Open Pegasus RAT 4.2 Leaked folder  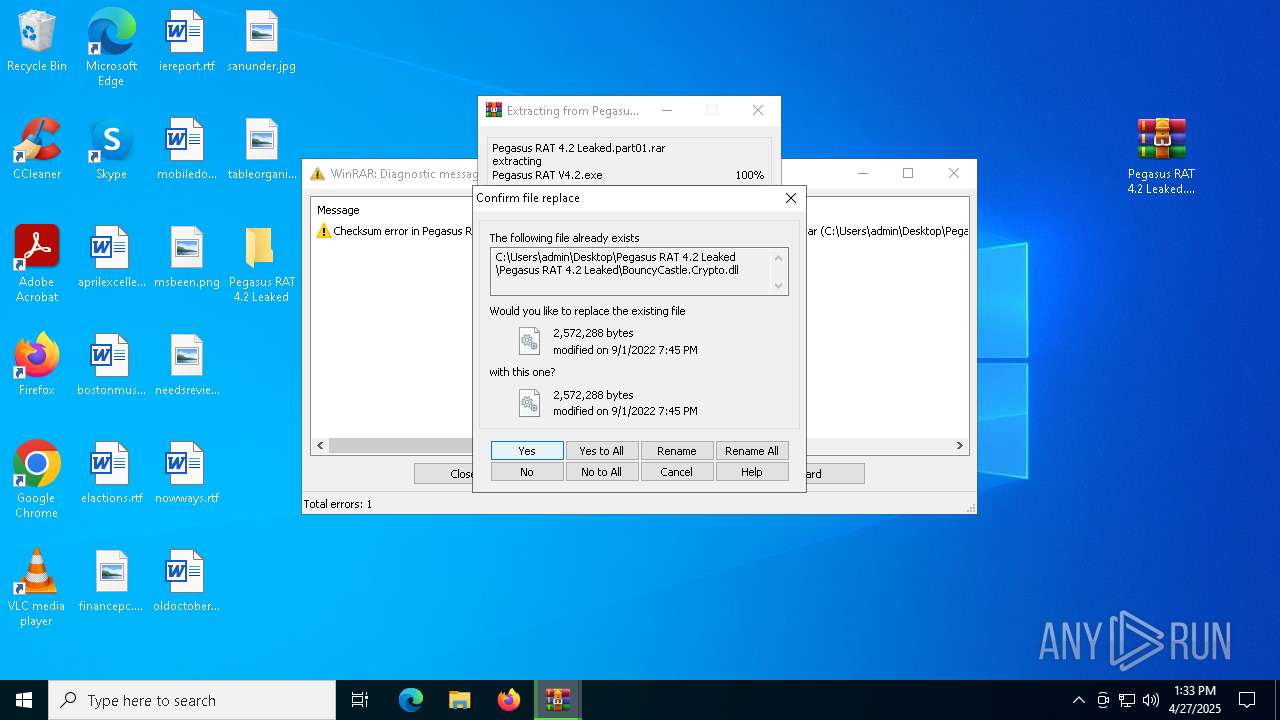pos(261,264)
